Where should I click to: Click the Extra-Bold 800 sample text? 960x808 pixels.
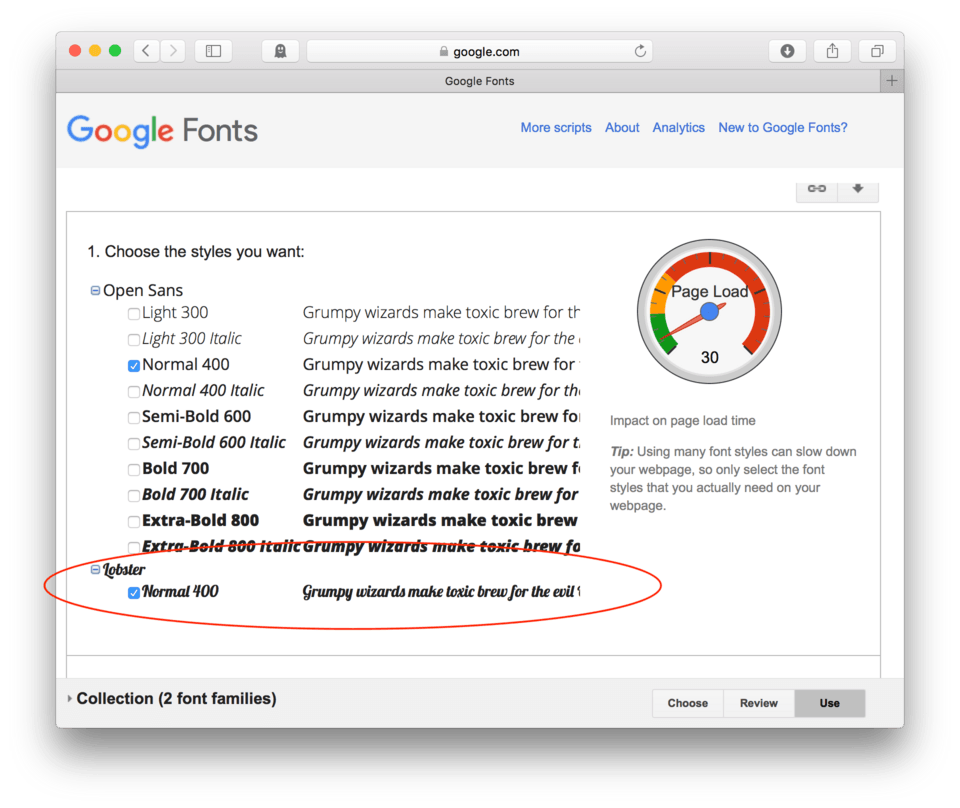440,520
